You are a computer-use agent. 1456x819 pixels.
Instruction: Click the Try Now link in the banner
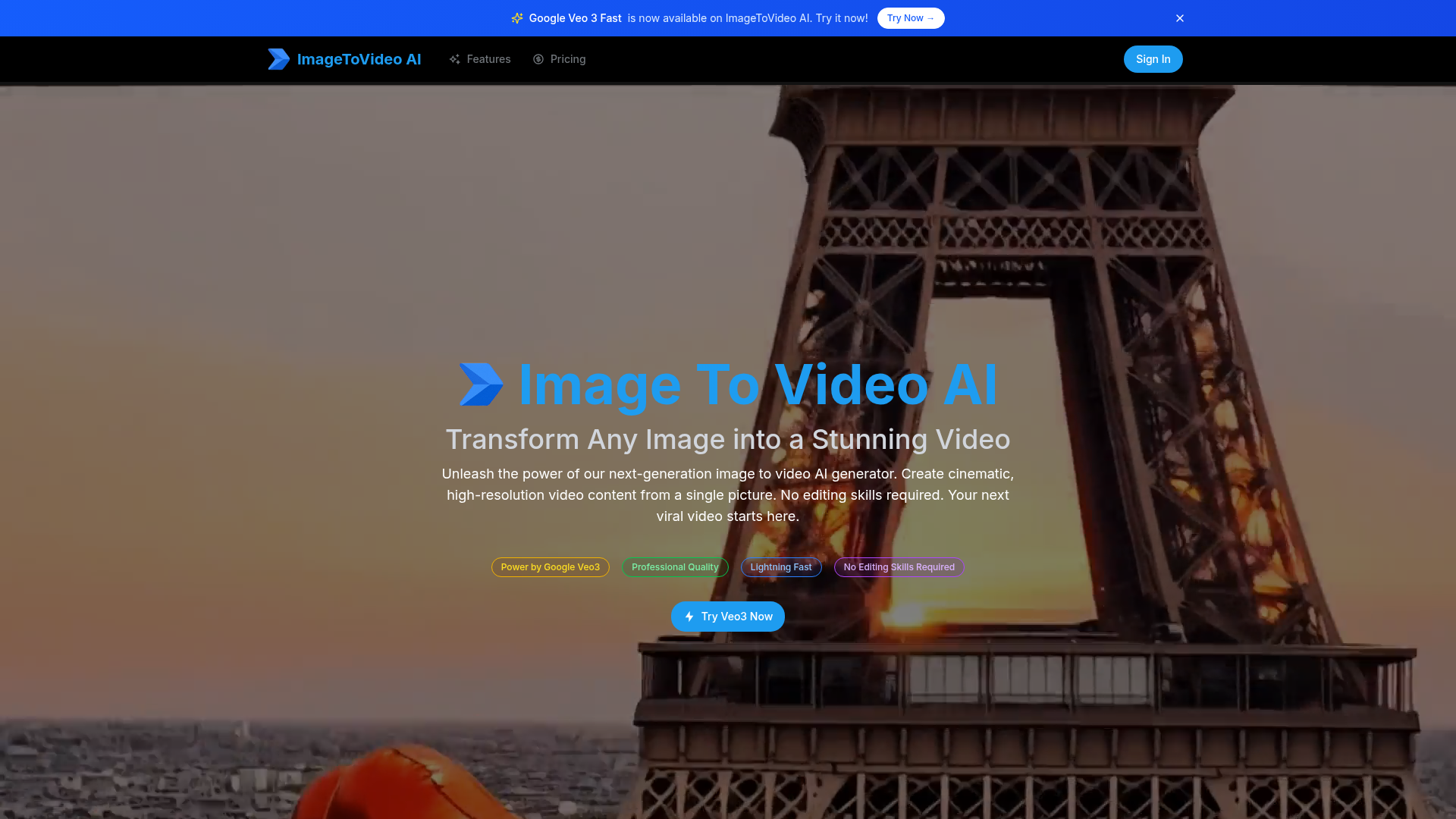click(911, 17)
